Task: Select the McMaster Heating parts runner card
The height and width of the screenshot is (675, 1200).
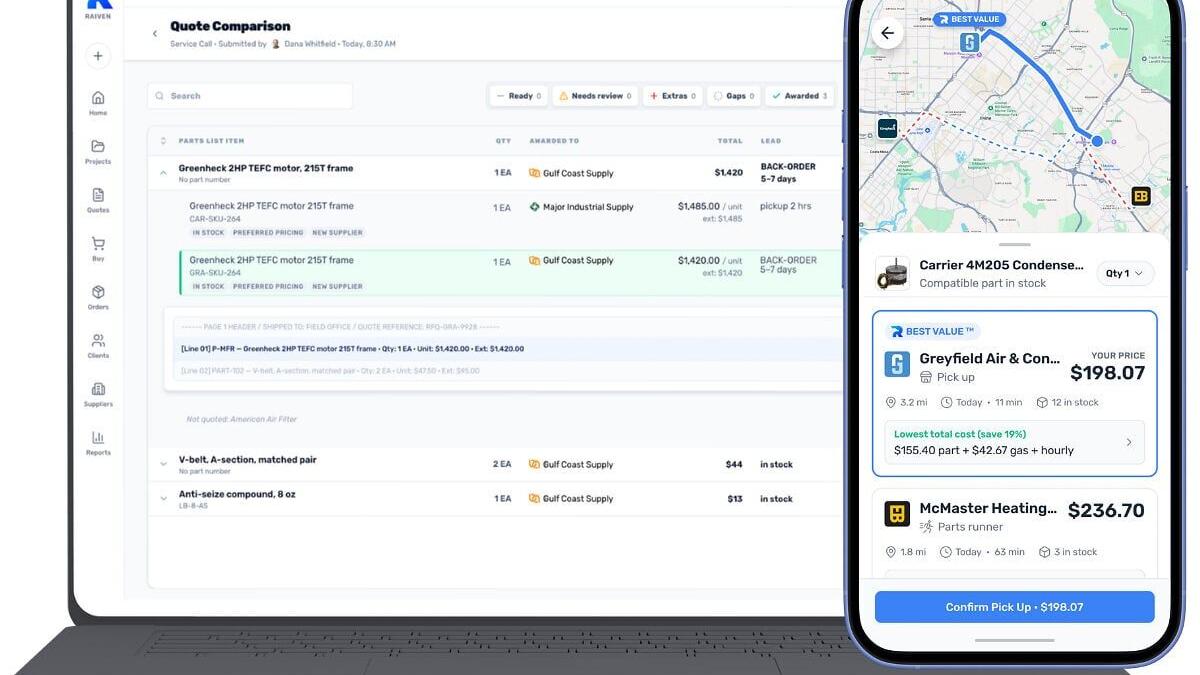Action: pos(1014,533)
